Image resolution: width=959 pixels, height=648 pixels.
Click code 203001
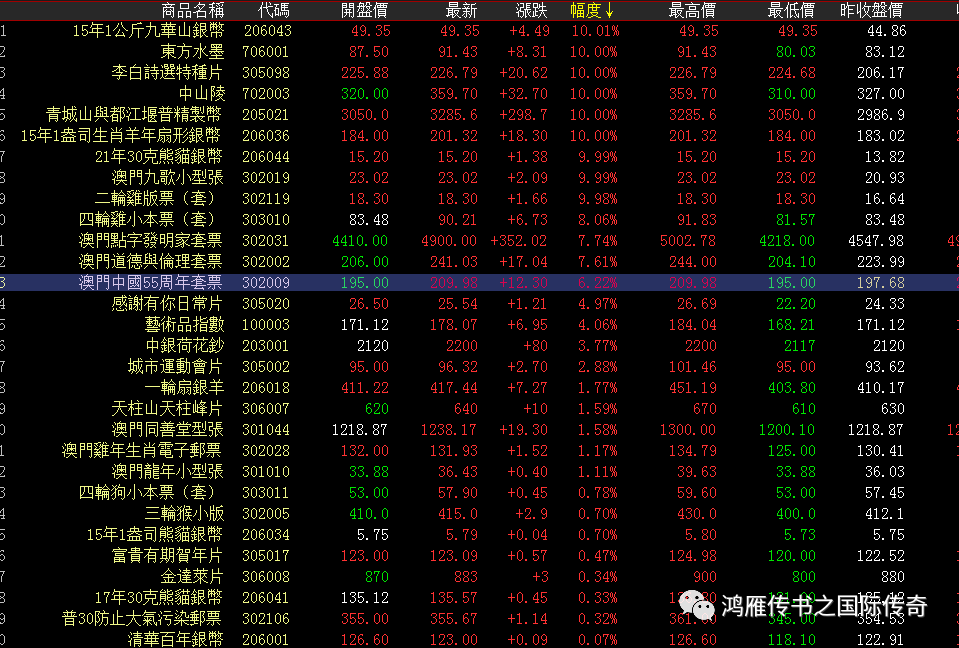[265, 346]
